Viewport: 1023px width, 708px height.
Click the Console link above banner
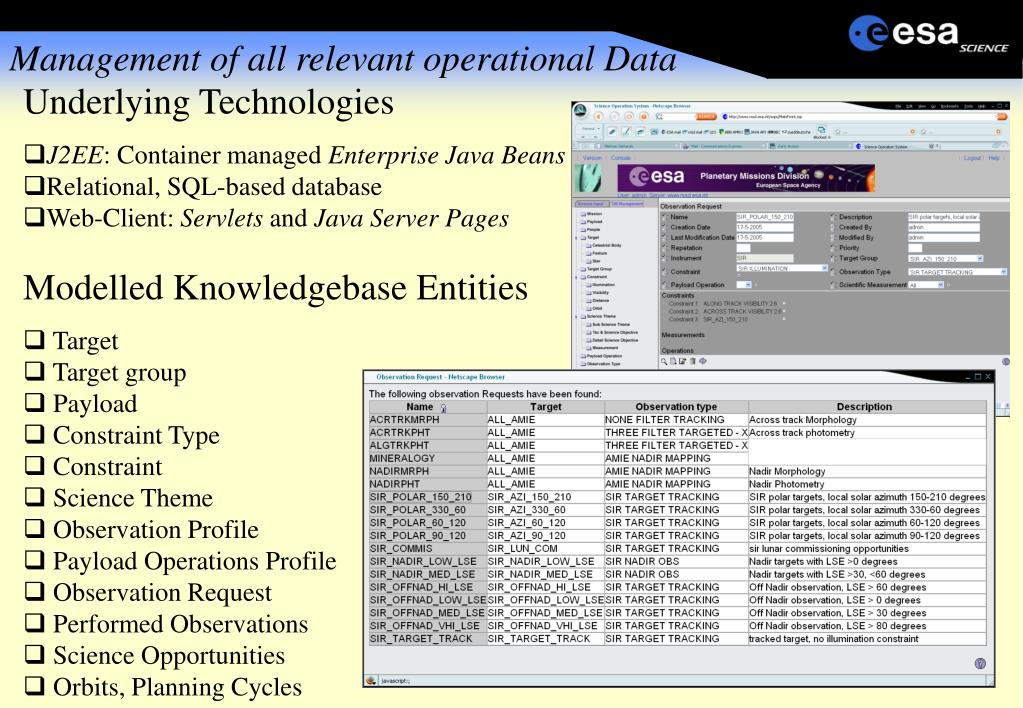tap(621, 158)
